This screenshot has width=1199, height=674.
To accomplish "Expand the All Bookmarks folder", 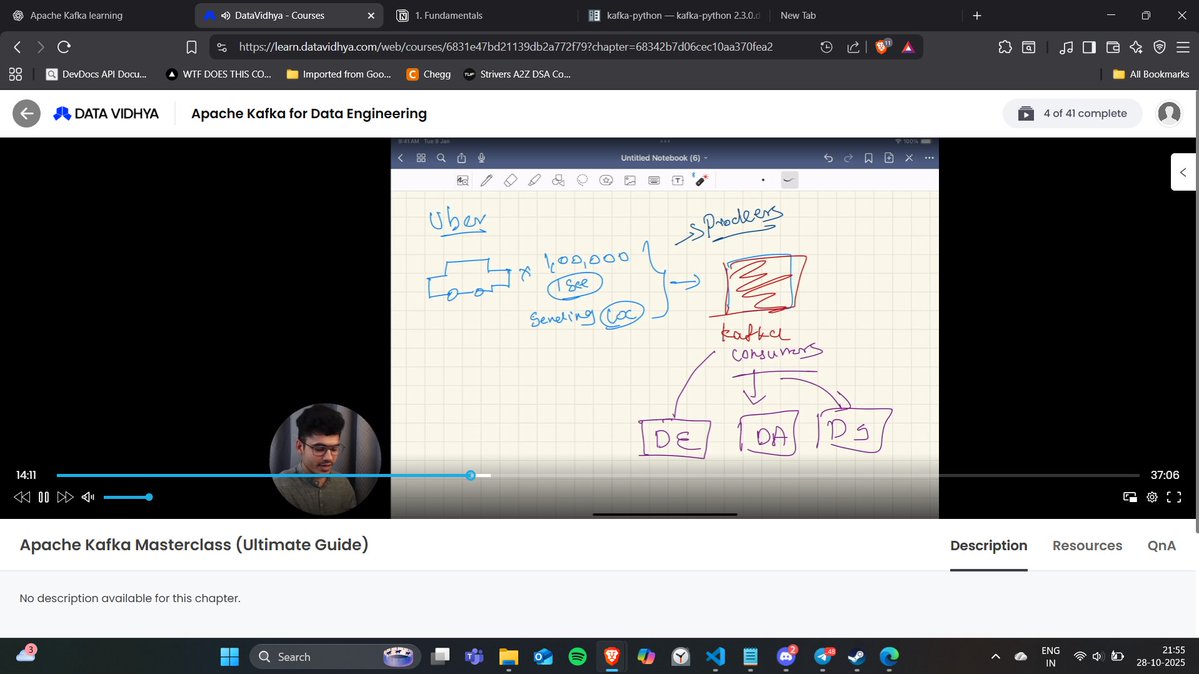I will [x=1151, y=74].
